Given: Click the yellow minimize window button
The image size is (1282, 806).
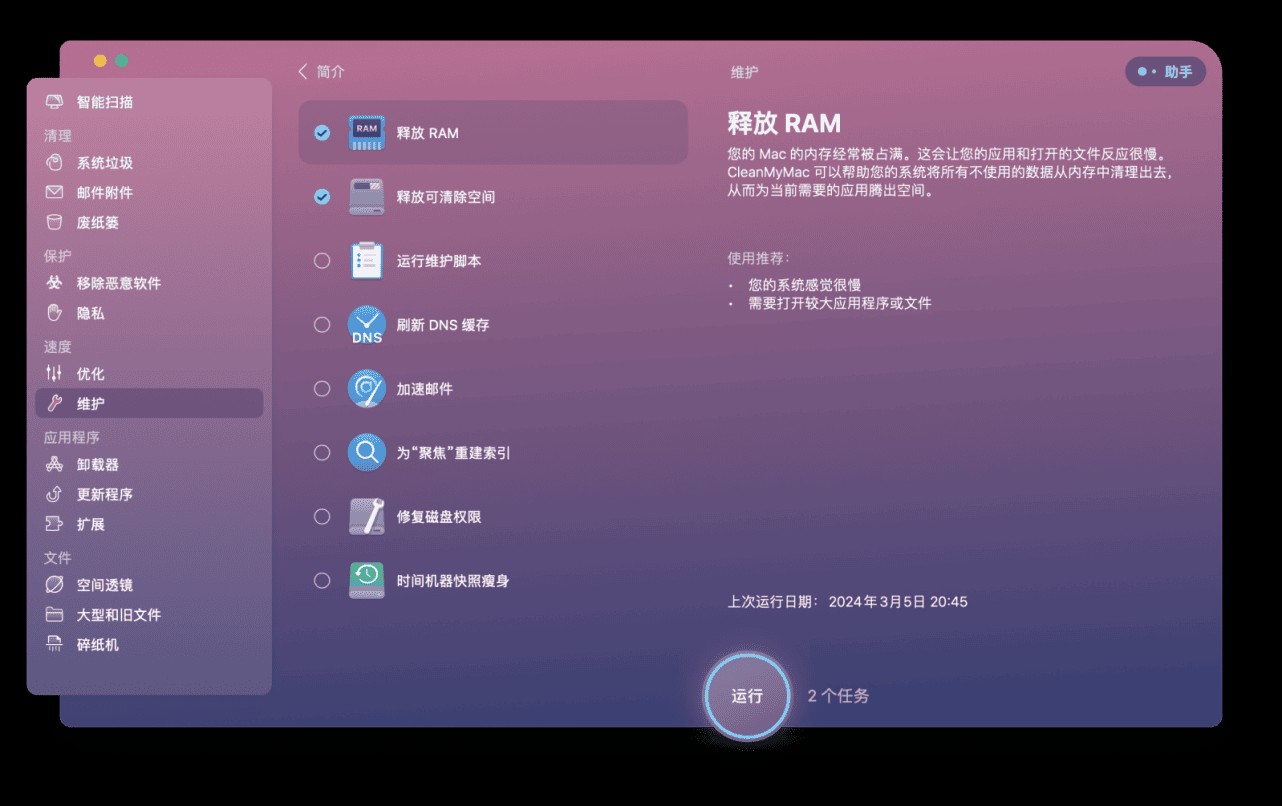Looking at the screenshot, I should [100, 61].
